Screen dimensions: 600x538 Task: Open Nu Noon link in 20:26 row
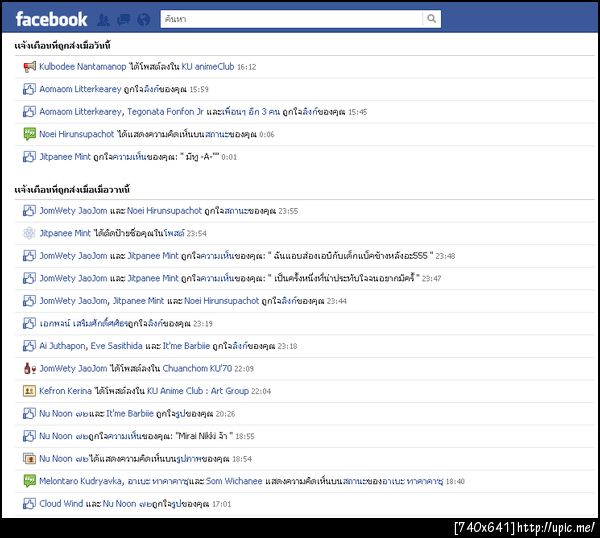[x=64, y=413]
